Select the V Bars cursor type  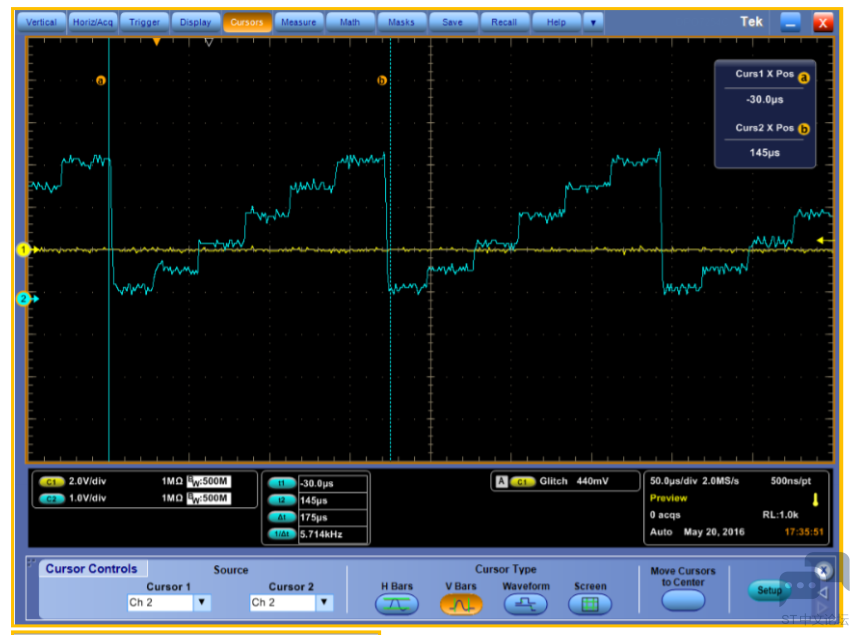pos(460,604)
